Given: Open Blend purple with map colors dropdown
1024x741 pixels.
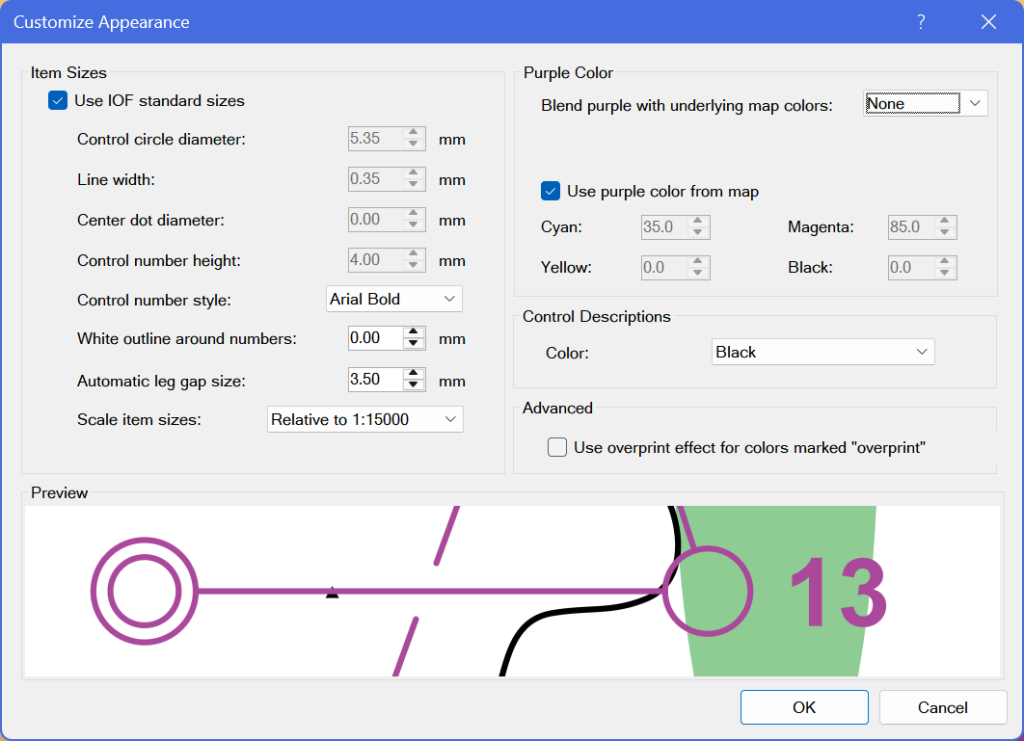Looking at the screenshot, I should point(925,104).
